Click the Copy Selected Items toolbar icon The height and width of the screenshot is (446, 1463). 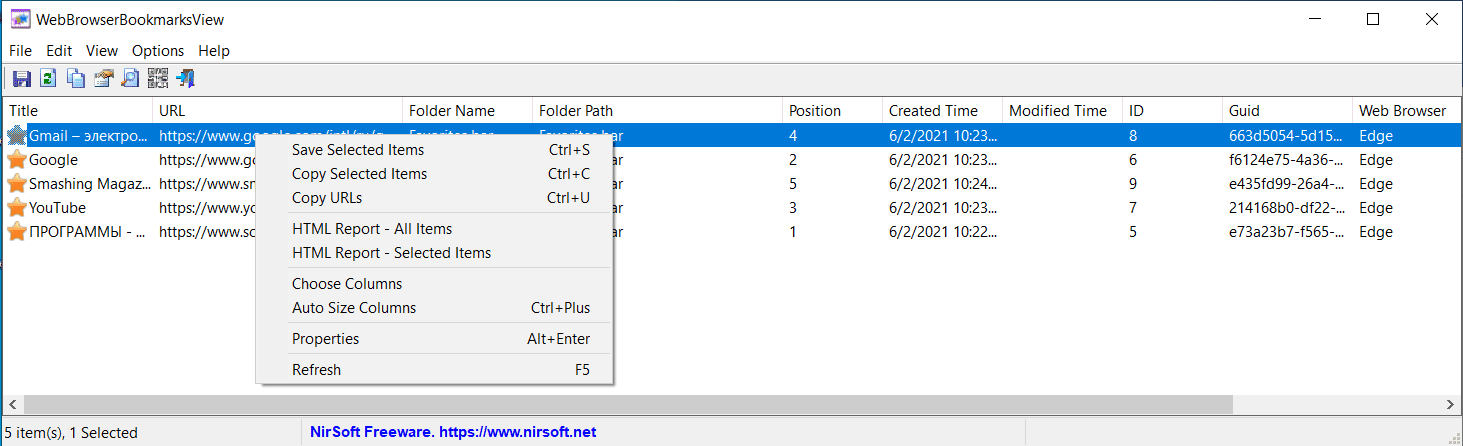coord(75,78)
